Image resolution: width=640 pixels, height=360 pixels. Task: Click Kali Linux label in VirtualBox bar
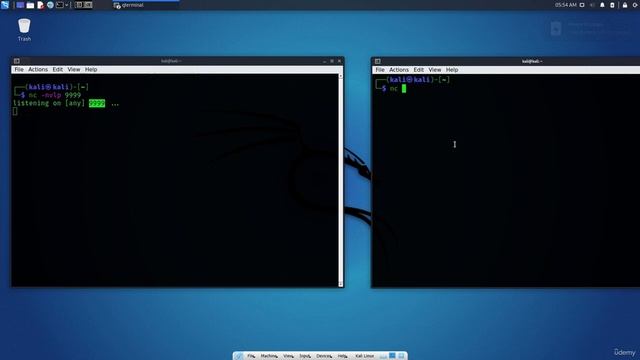pos(364,356)
